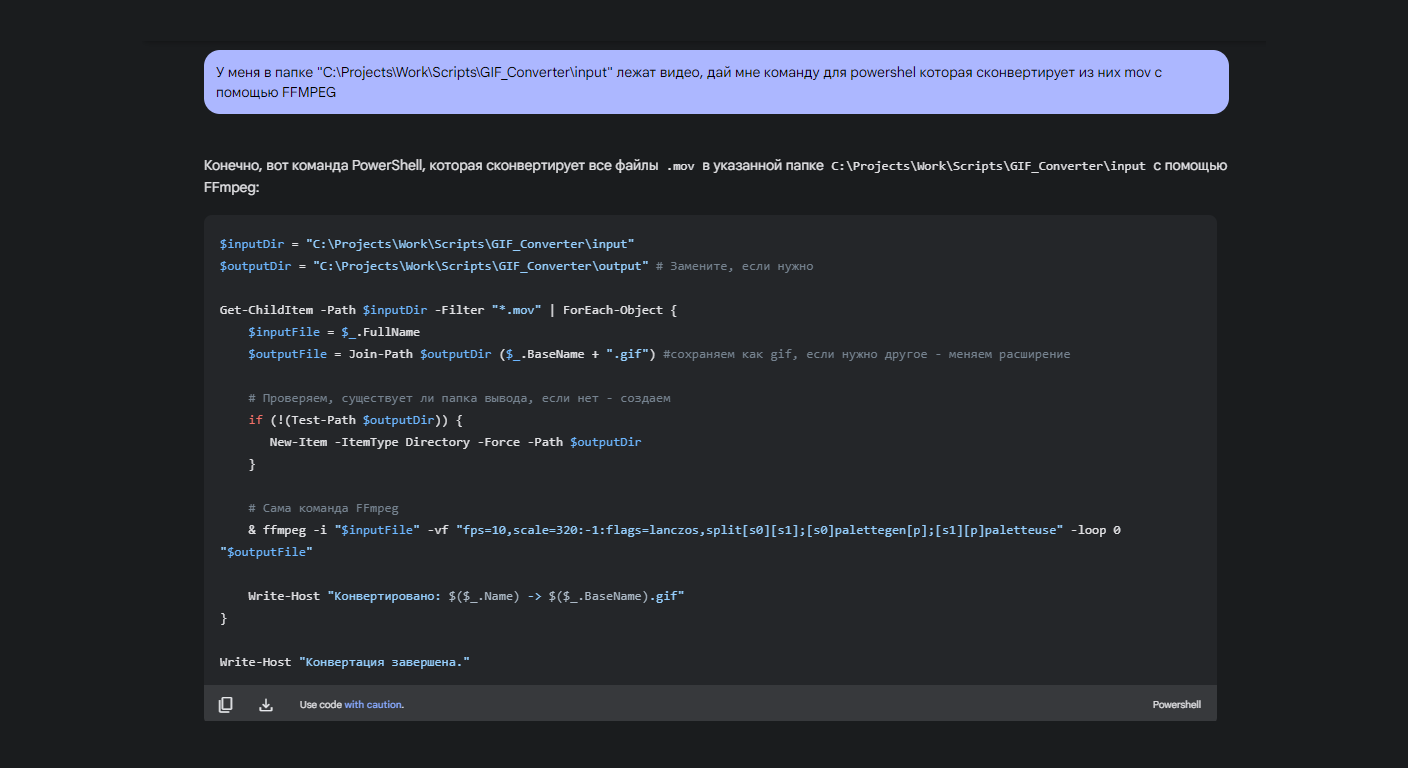Click the Write-Host "Конвертация завершена." line
This screenshot has width=1408, height=768.
[344, 662]
